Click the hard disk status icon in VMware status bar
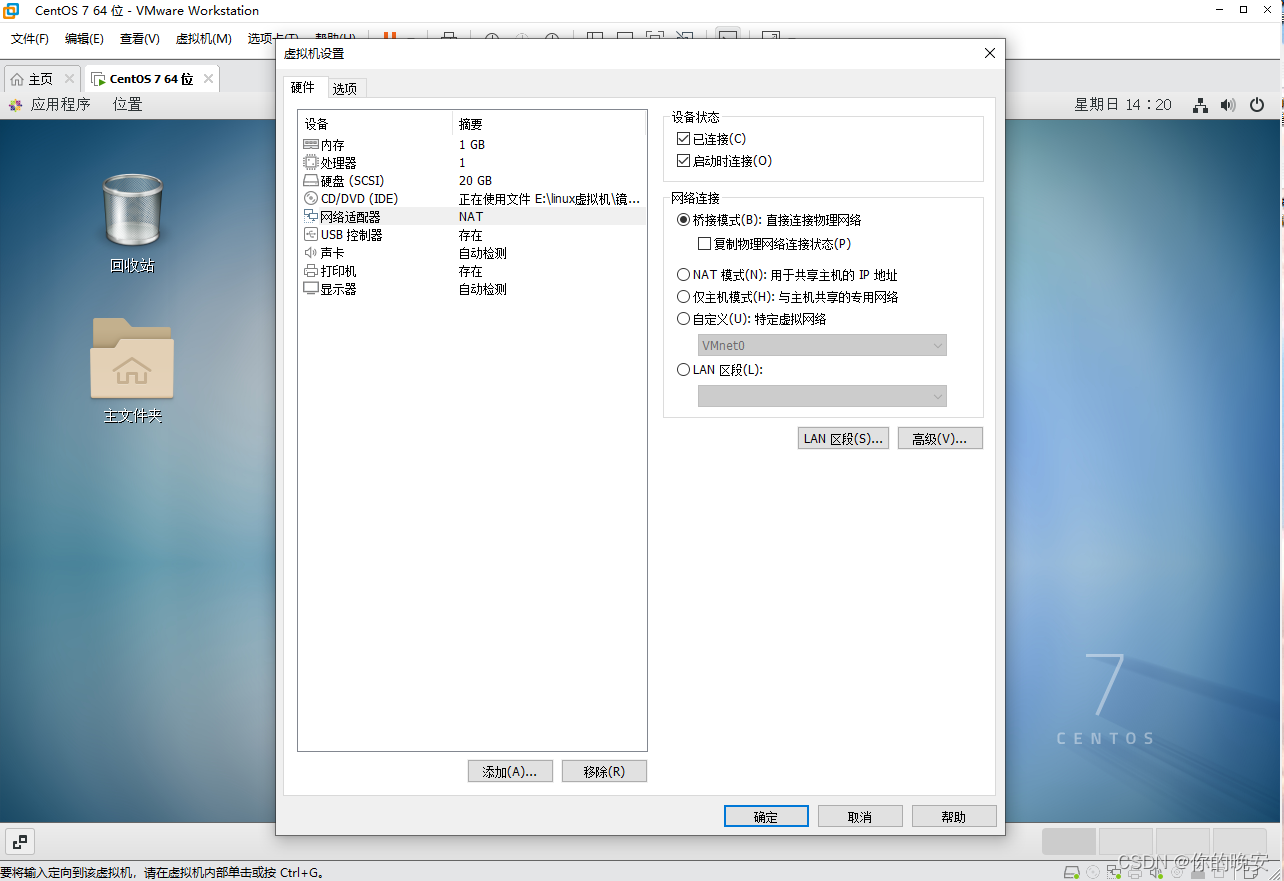This screenshot has height=881, width=1284. [1072, 872]
